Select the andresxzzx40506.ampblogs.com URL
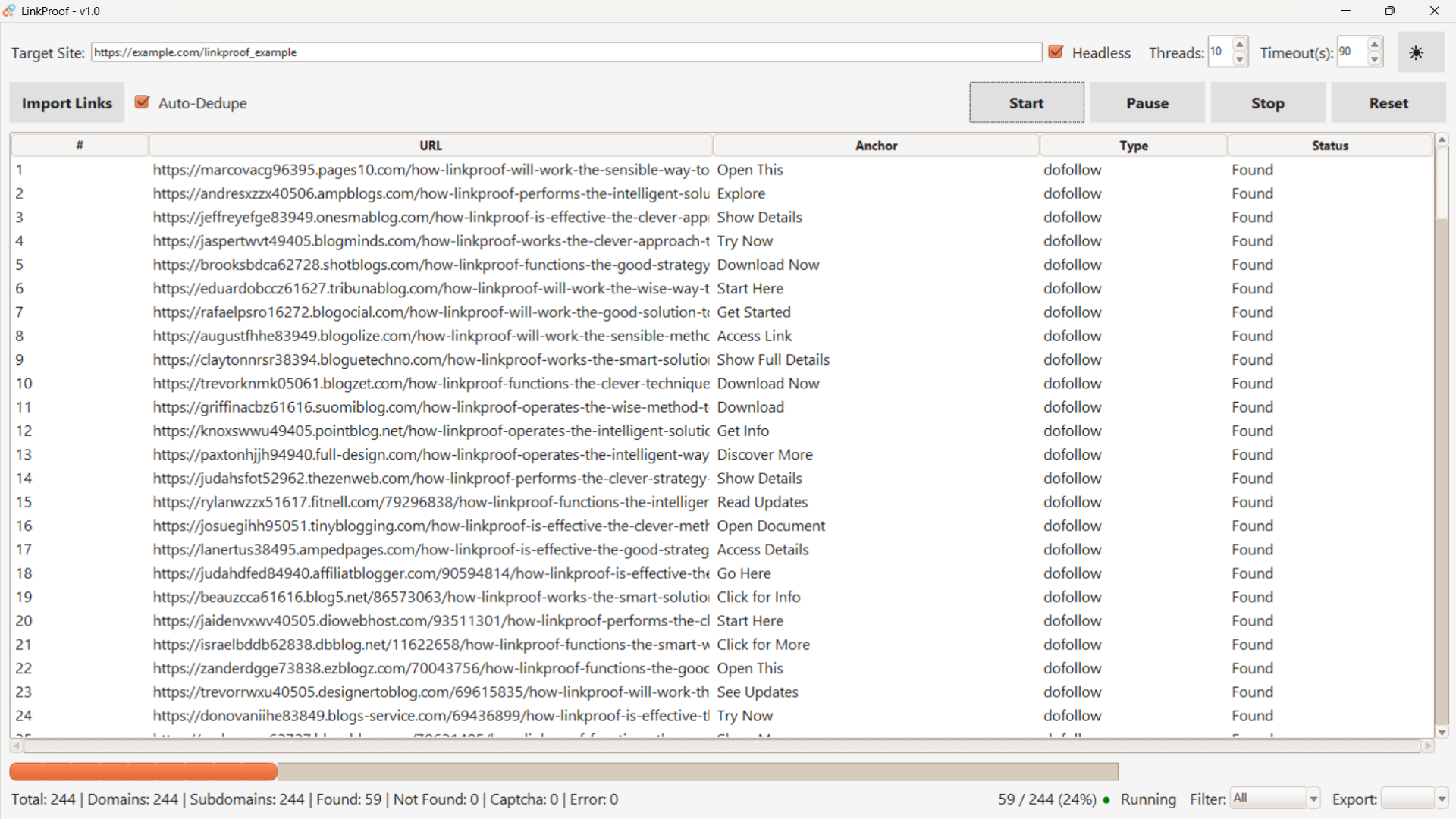Viewport: 1456px width, 819px height. [431, 193]
